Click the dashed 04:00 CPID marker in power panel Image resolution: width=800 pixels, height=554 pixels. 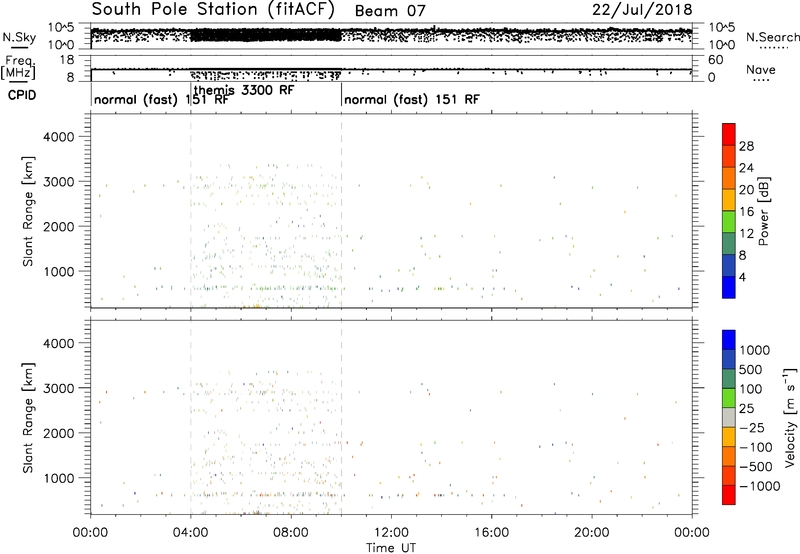point(191,211)
